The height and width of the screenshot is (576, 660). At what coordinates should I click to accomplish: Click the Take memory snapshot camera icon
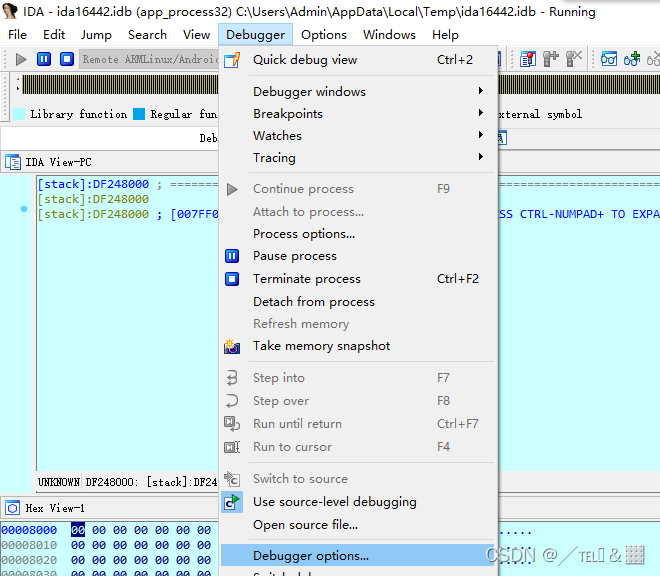232,346
